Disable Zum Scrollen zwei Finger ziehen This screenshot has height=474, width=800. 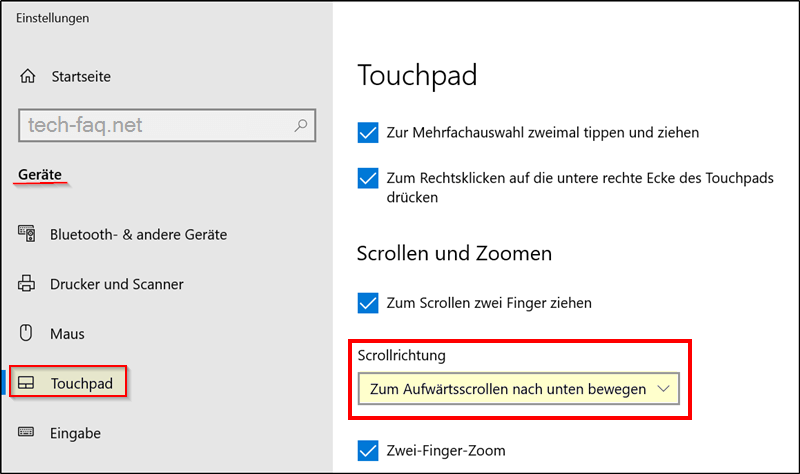(x=368, y=303)
